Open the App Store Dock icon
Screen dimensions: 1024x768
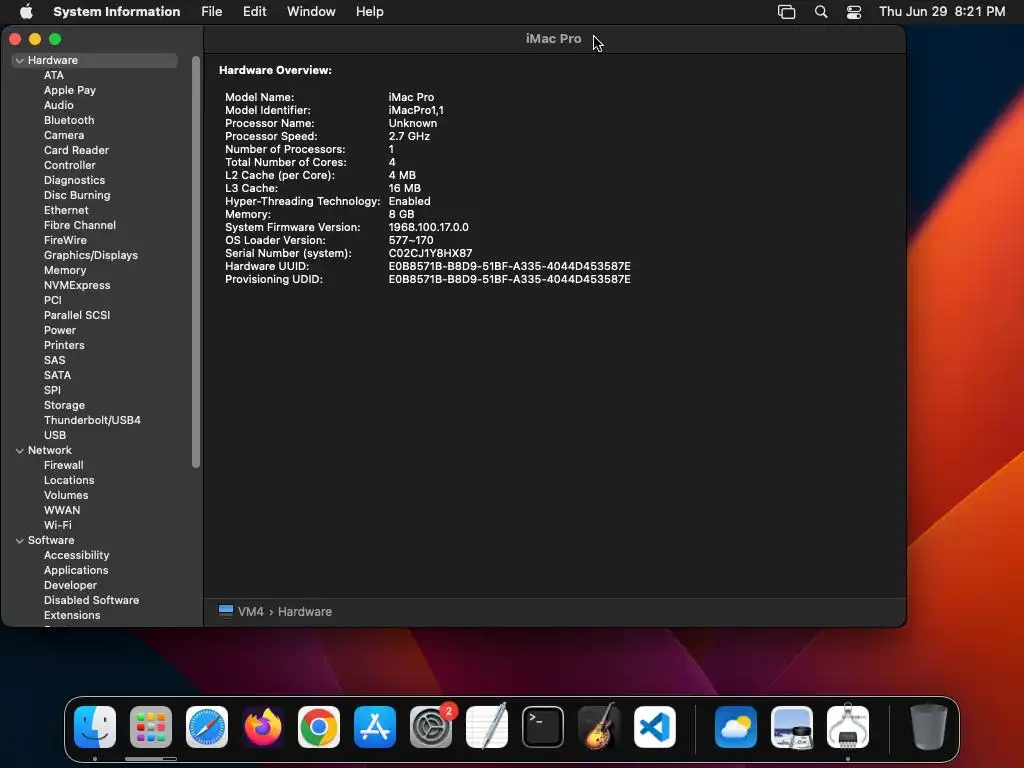coord(375,727)
